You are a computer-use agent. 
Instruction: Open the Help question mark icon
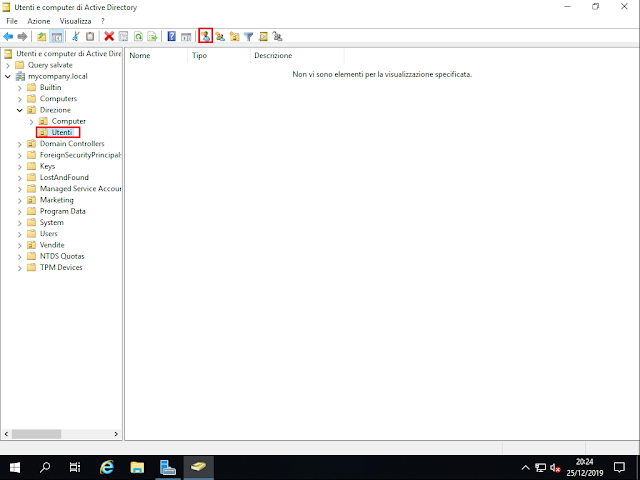tap(171, 37)
